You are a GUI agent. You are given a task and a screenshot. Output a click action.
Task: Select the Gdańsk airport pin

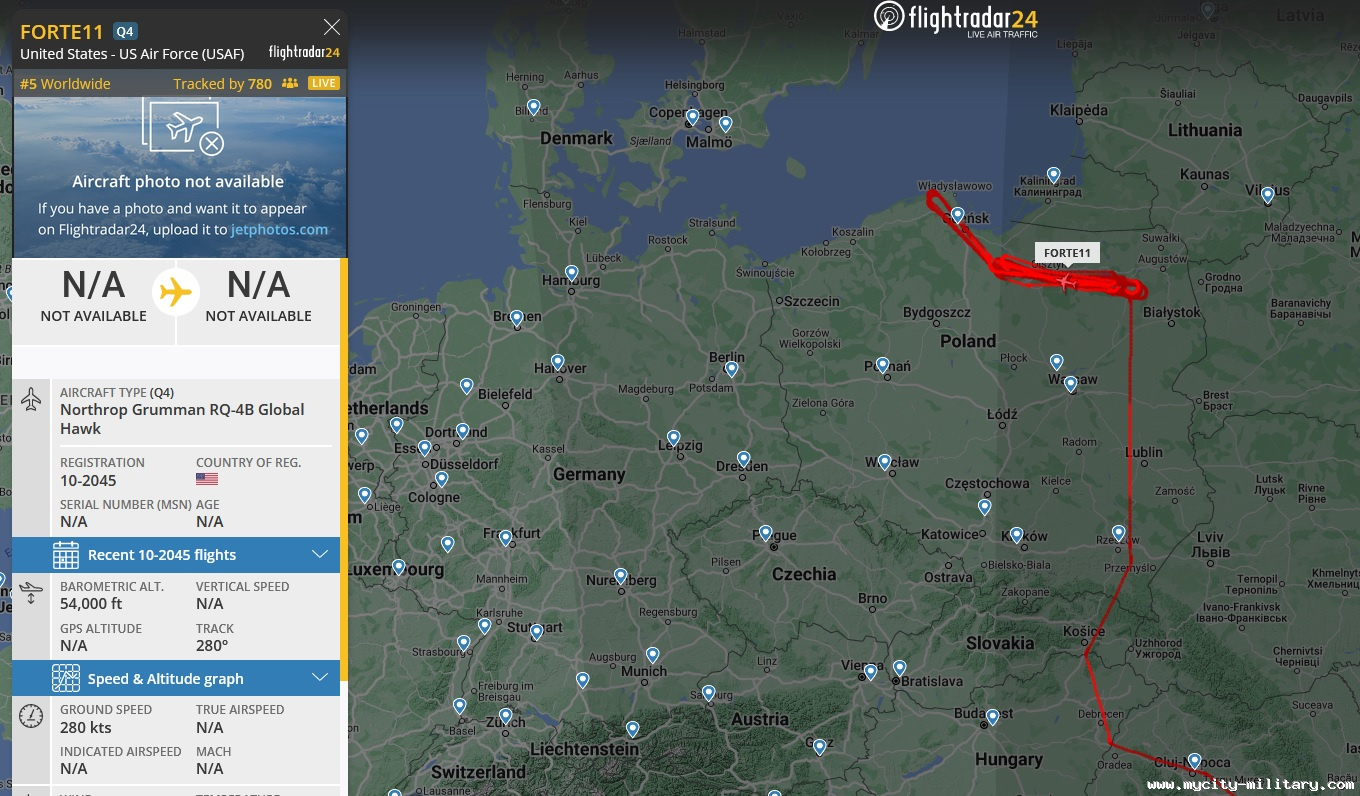coord(957,214)
